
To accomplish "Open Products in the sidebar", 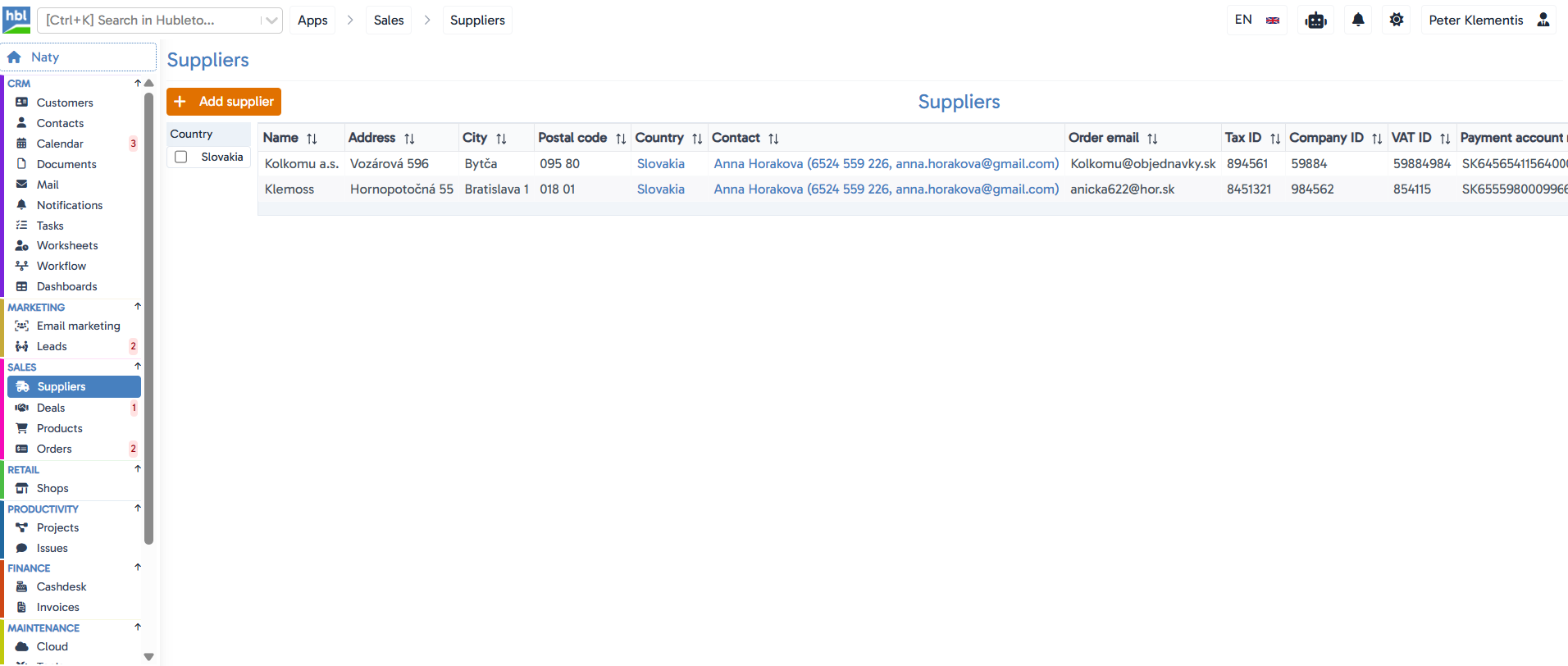I will [x=60, y=428].
